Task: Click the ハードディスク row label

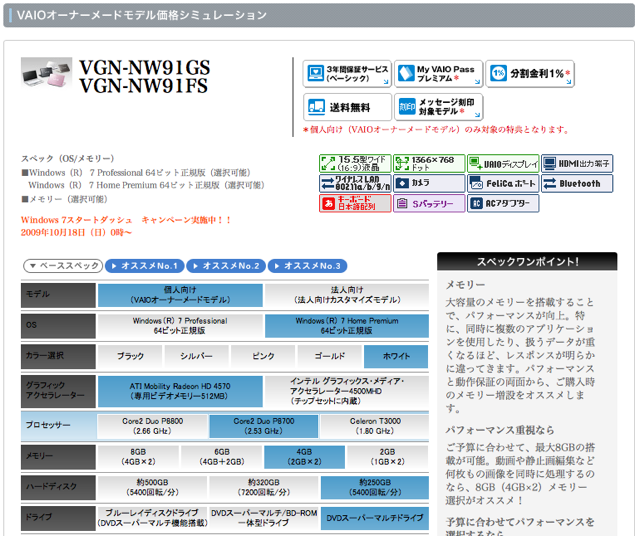Action: click(58, 487)
